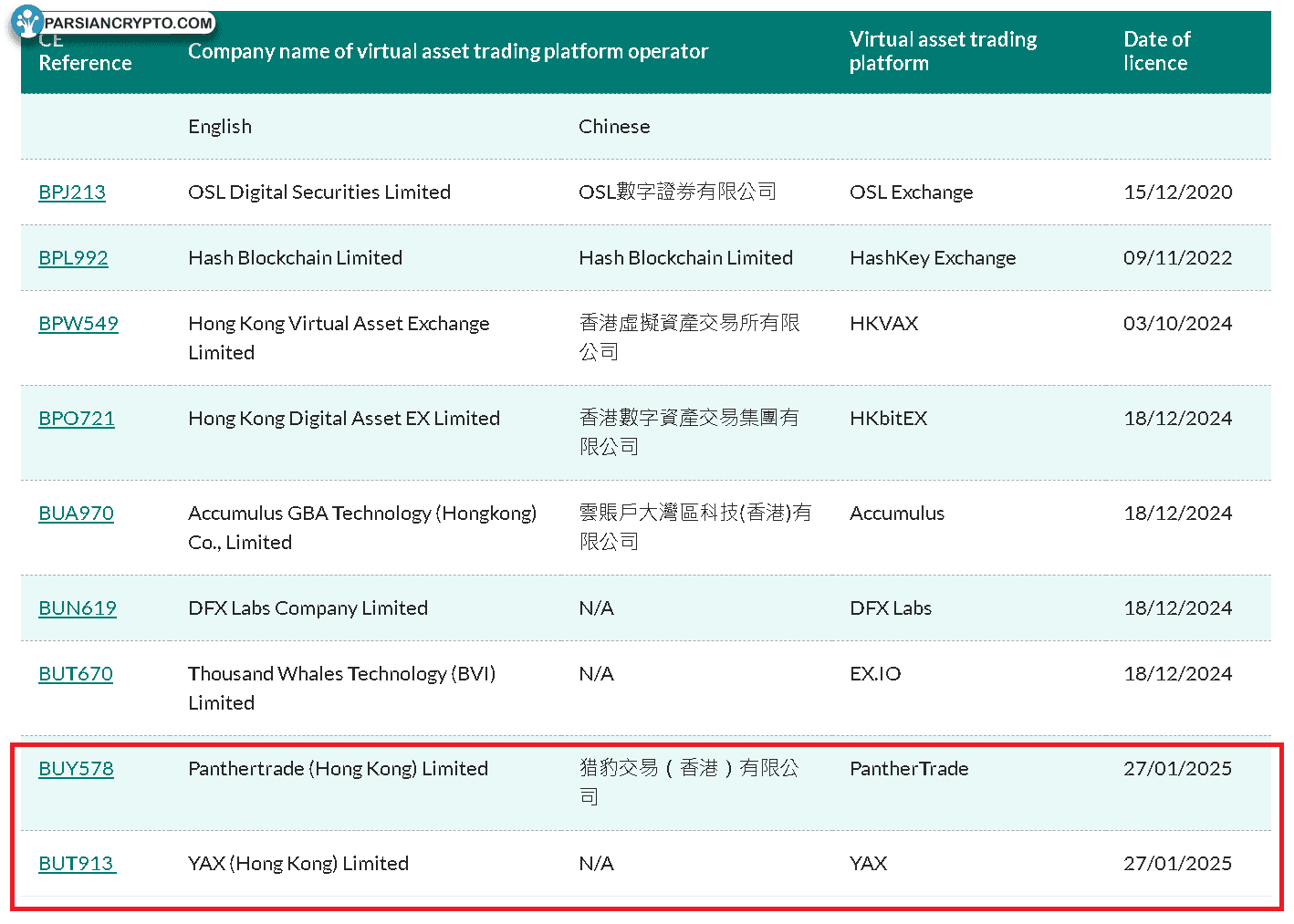Open the BUA970 reference link
The image size is (1294, 924).
tap(76, 514)
